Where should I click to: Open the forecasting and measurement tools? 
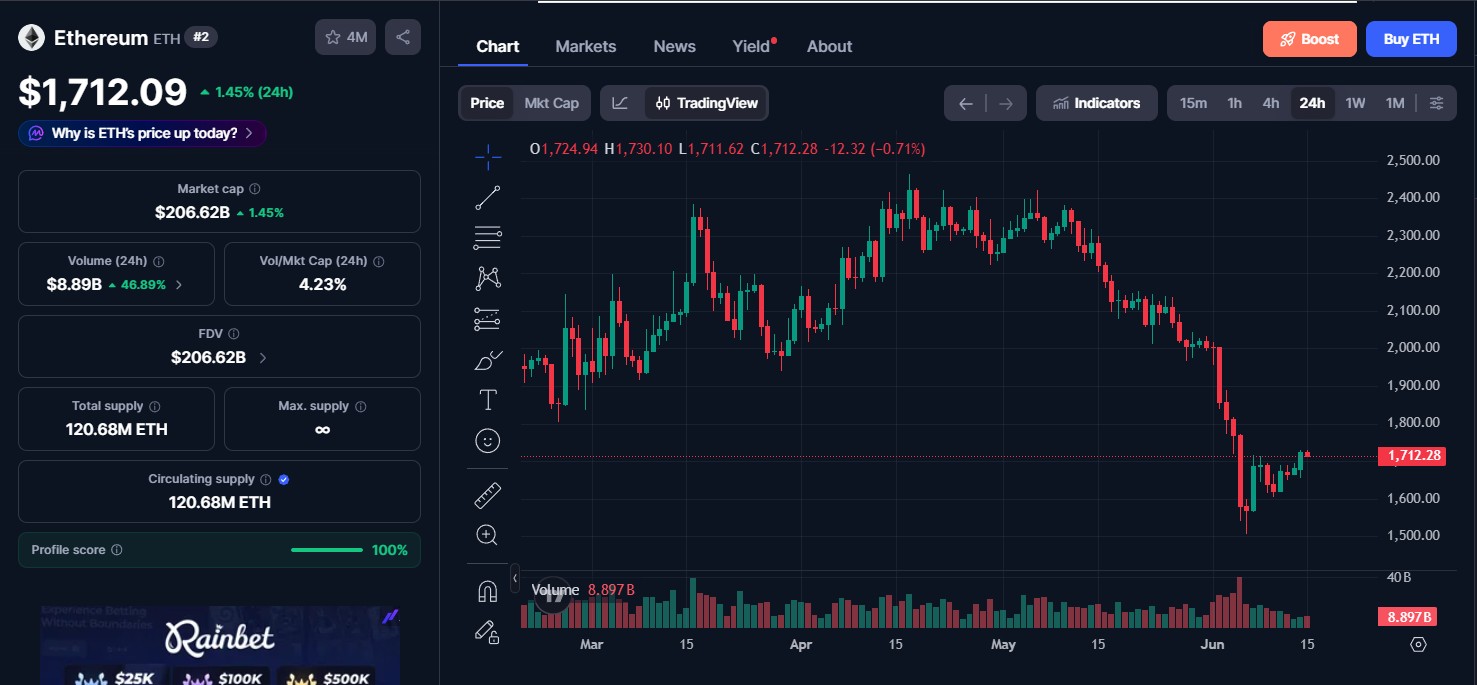(x=488, y=319)
